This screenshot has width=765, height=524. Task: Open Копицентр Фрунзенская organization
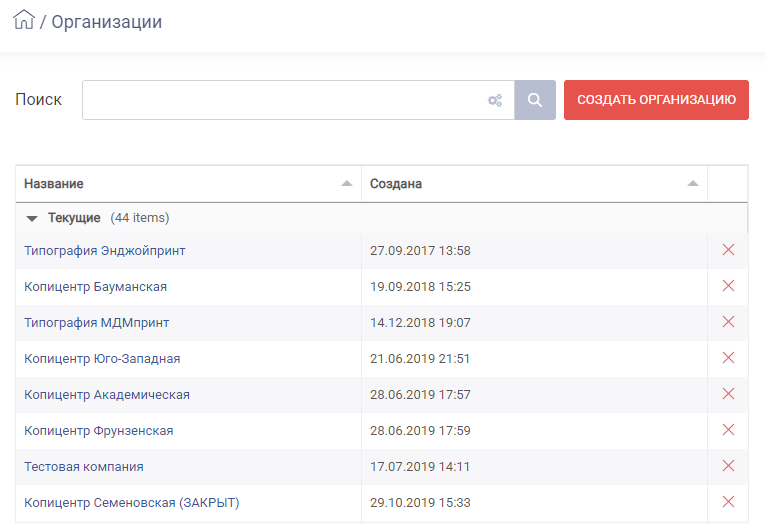[99, 431]
